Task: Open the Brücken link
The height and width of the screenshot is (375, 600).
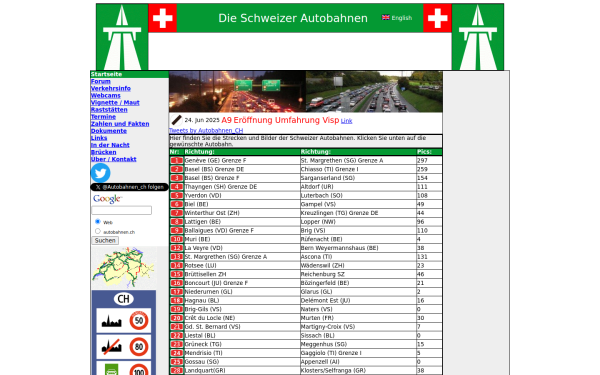Action: pos(103,152)
